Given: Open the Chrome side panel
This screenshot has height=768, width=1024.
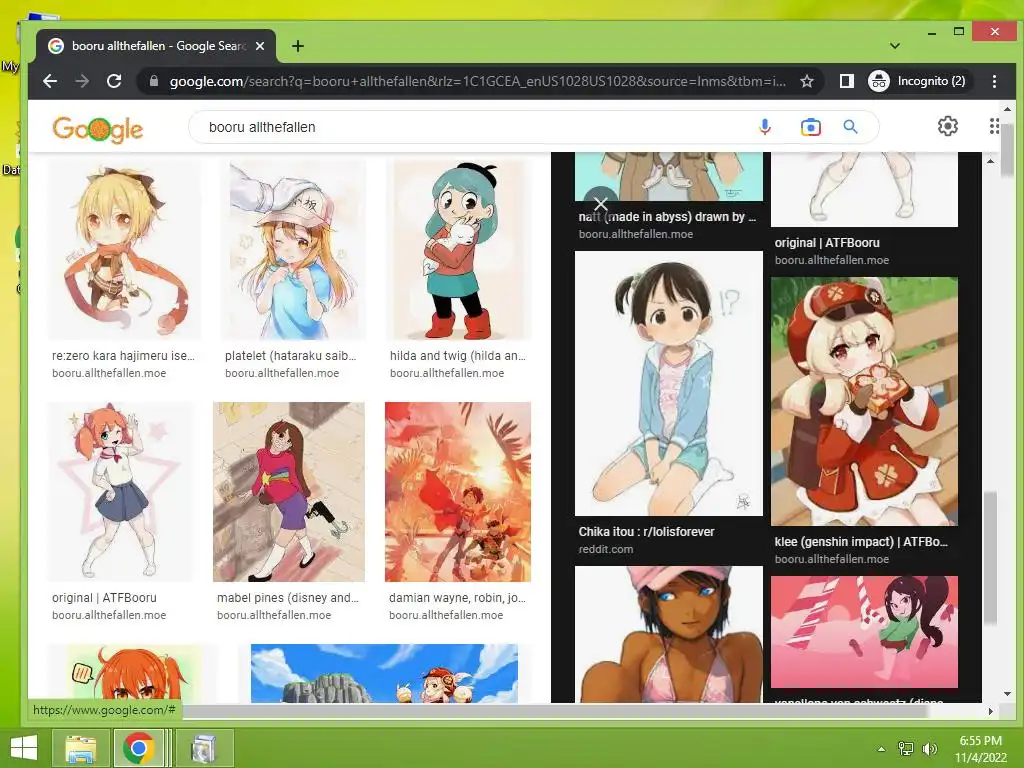Looking at the screenshot, I should click(846, 81).
